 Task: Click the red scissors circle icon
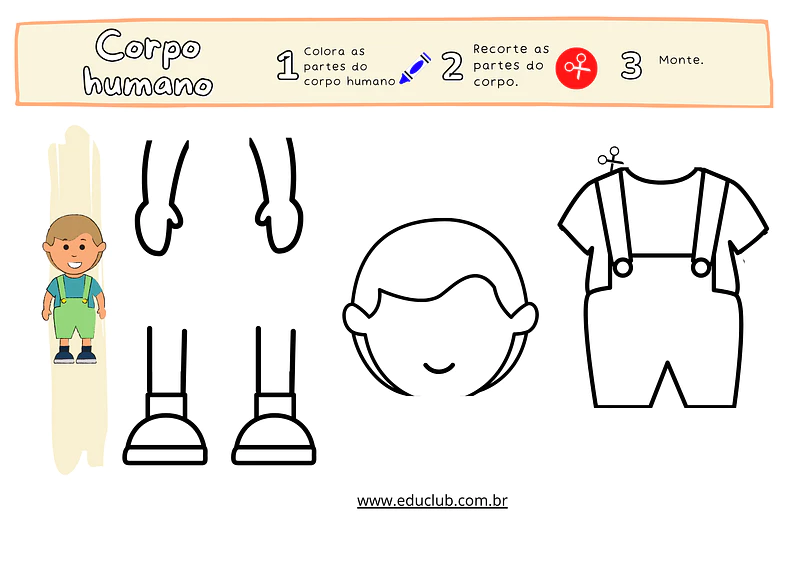pyautogui.click(x=576, y=67)
